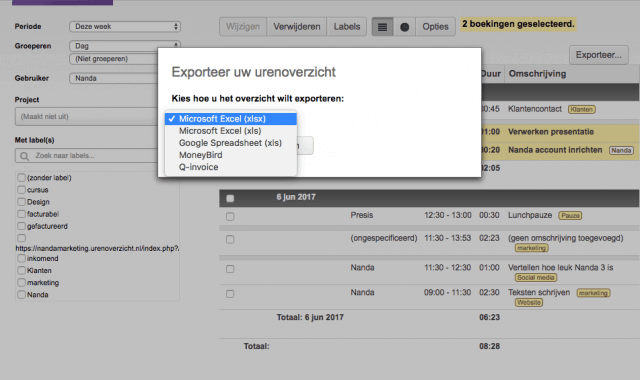Click the Verwijderen button
The height and width of the screenshot is (380, 640).
tap(297, 27)
